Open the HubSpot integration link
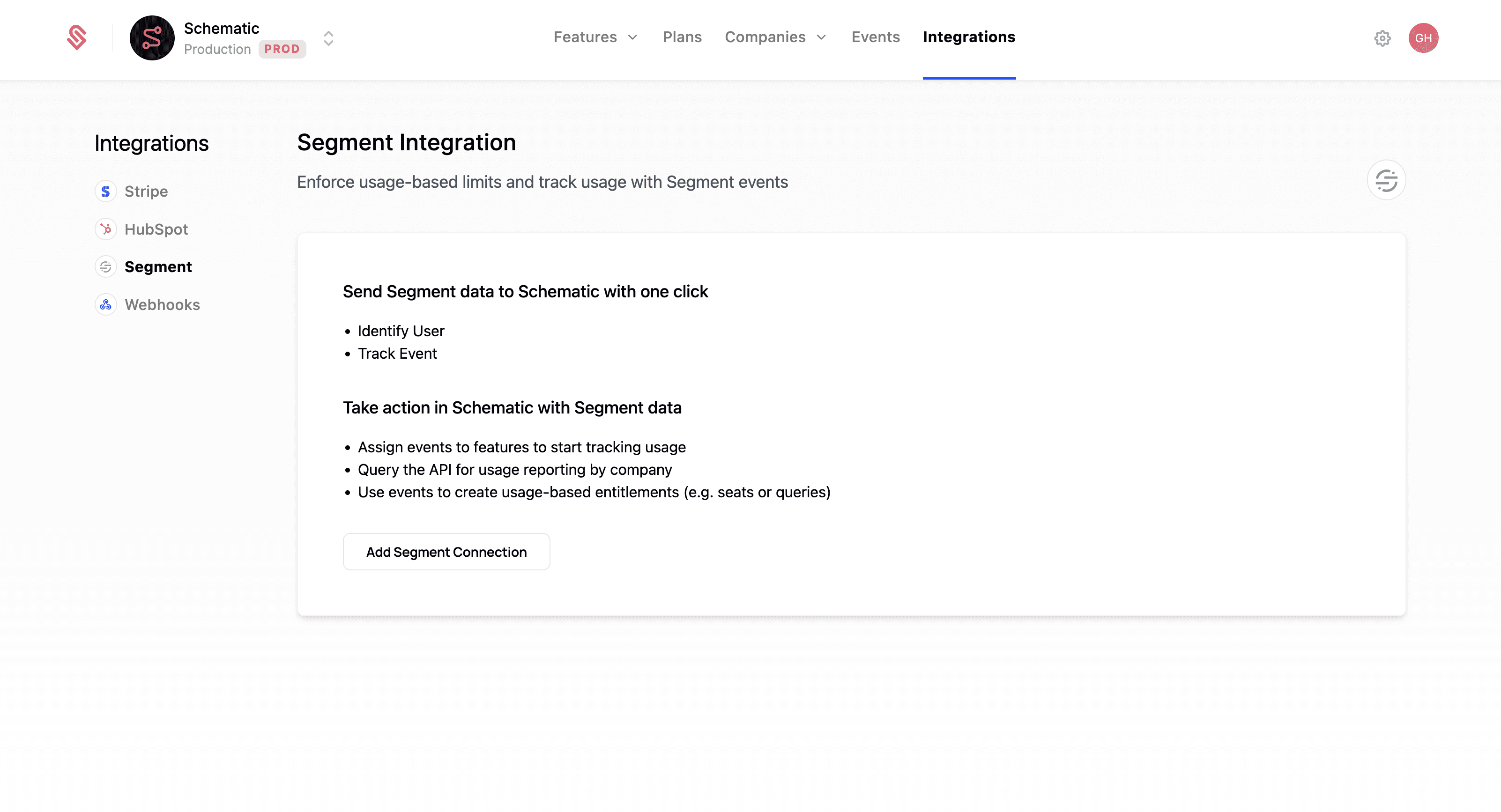This screenshot has width=1501, height=812. pos(156,229)
